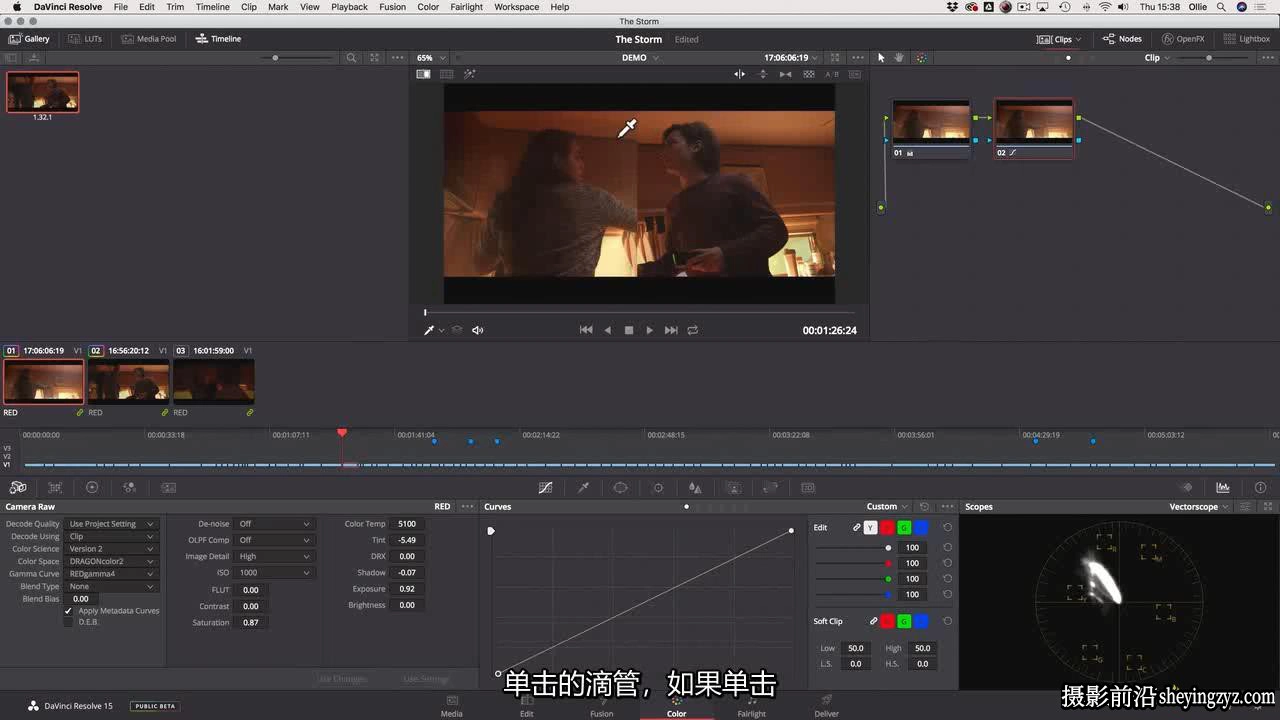Viewport: 1280px width, 720px height.
Task: Open the Vectorscope type dropdown
Action: [1200, 506]
